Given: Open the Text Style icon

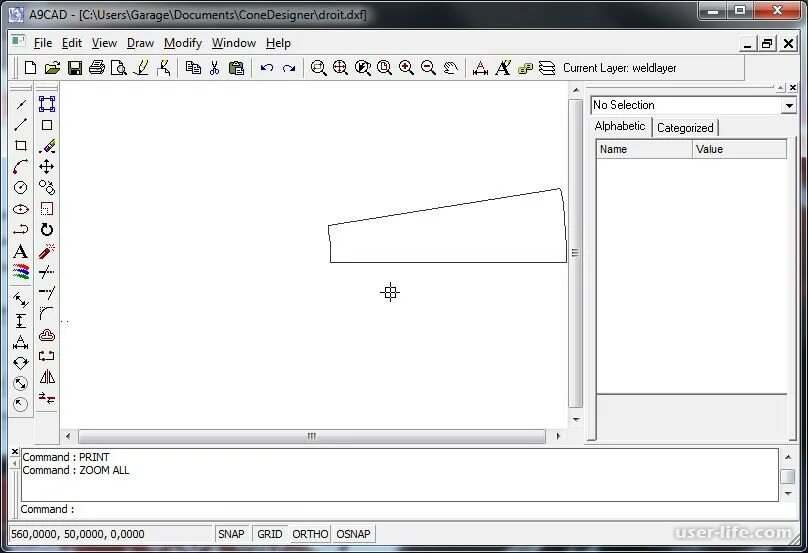Looking at the screenshot, I should 503,68.
